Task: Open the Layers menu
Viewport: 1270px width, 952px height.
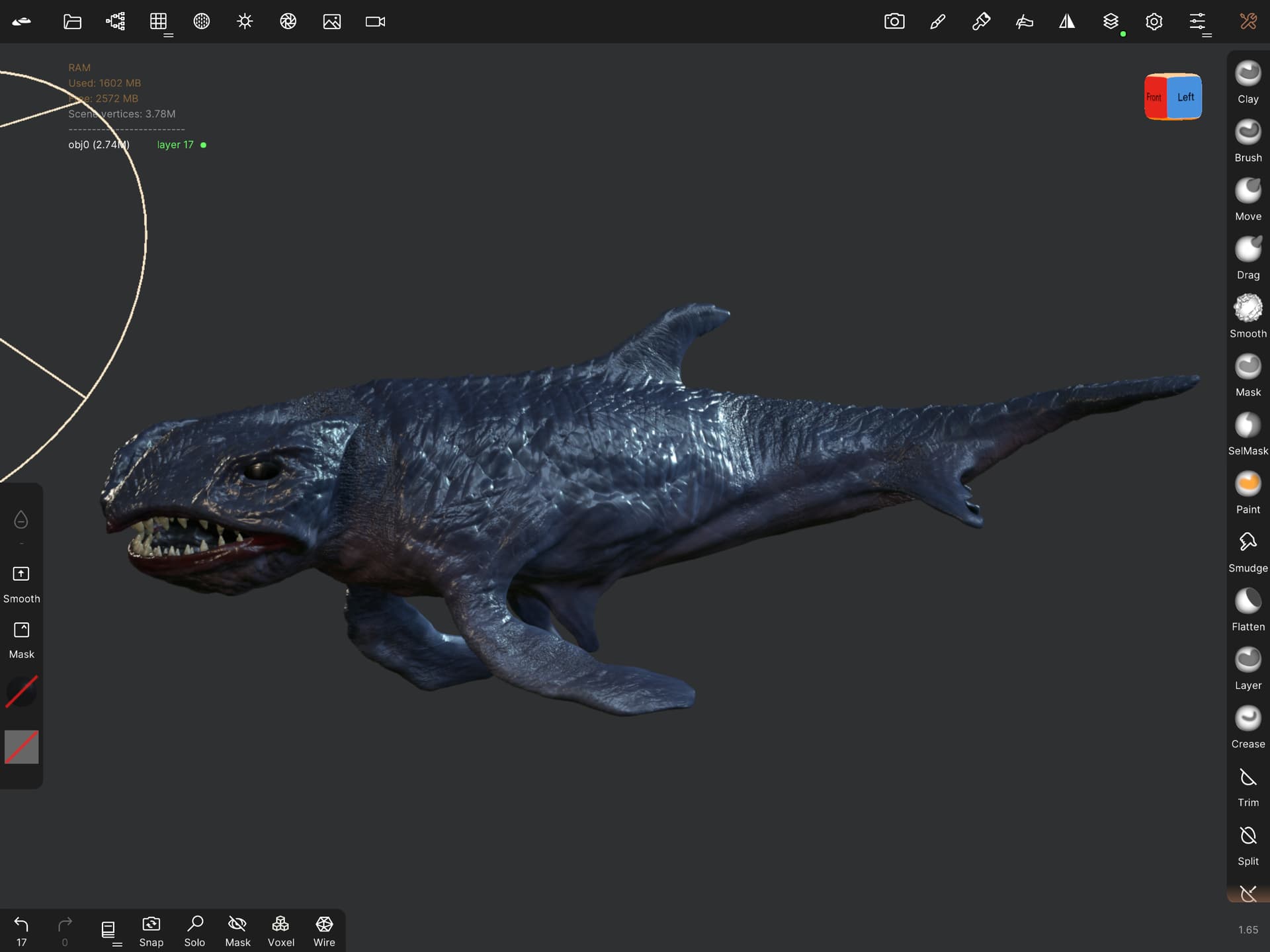Action: 1111,22
